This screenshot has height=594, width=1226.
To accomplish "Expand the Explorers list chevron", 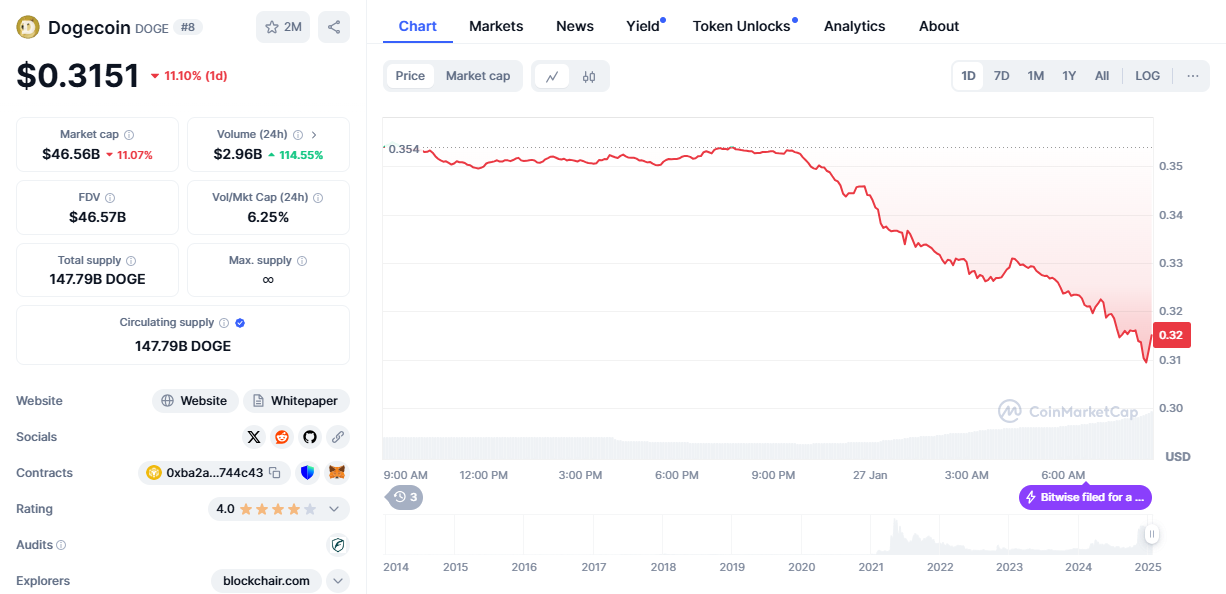I will click(x=338, y=581).
